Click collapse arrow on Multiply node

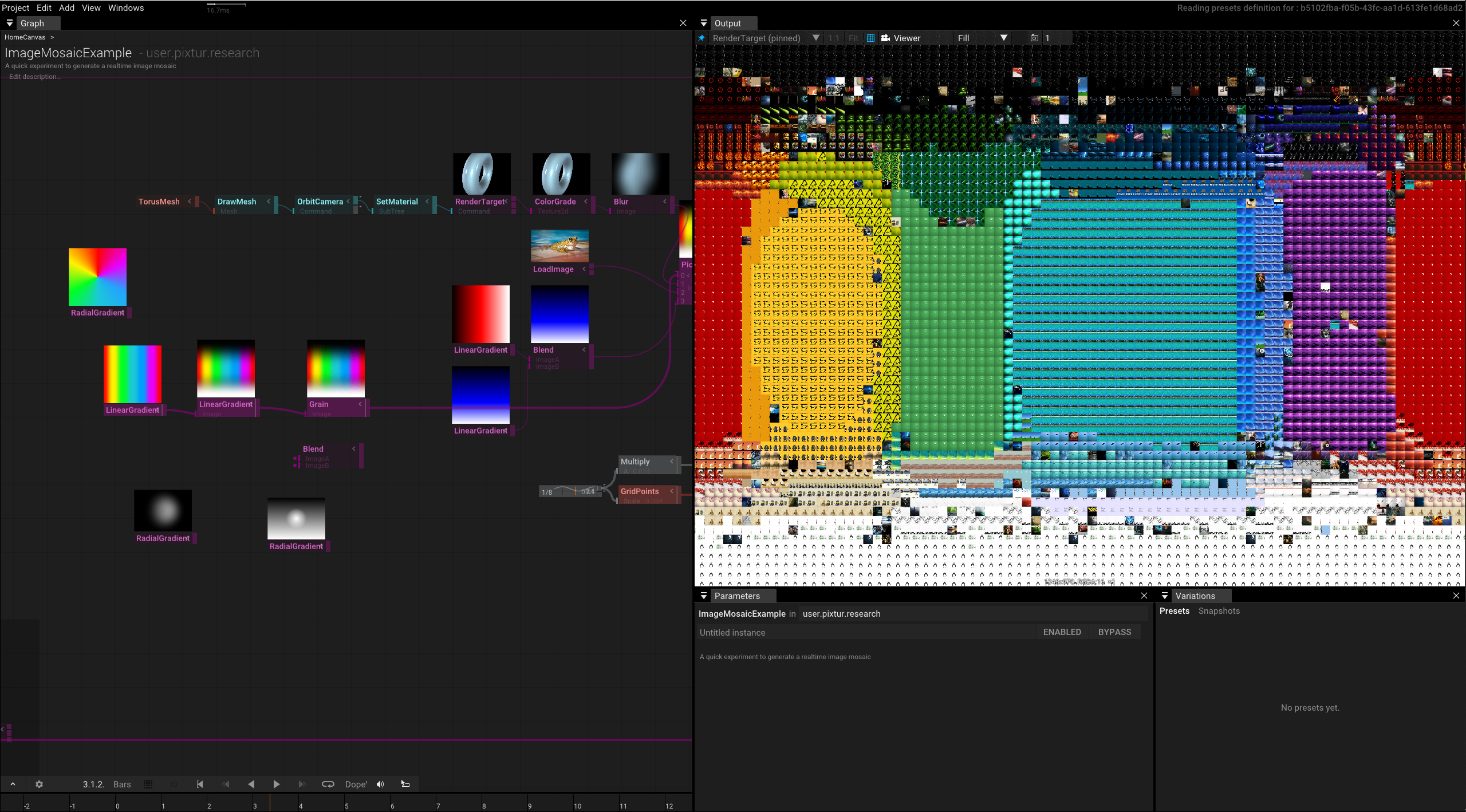click(x=671, y=462)
